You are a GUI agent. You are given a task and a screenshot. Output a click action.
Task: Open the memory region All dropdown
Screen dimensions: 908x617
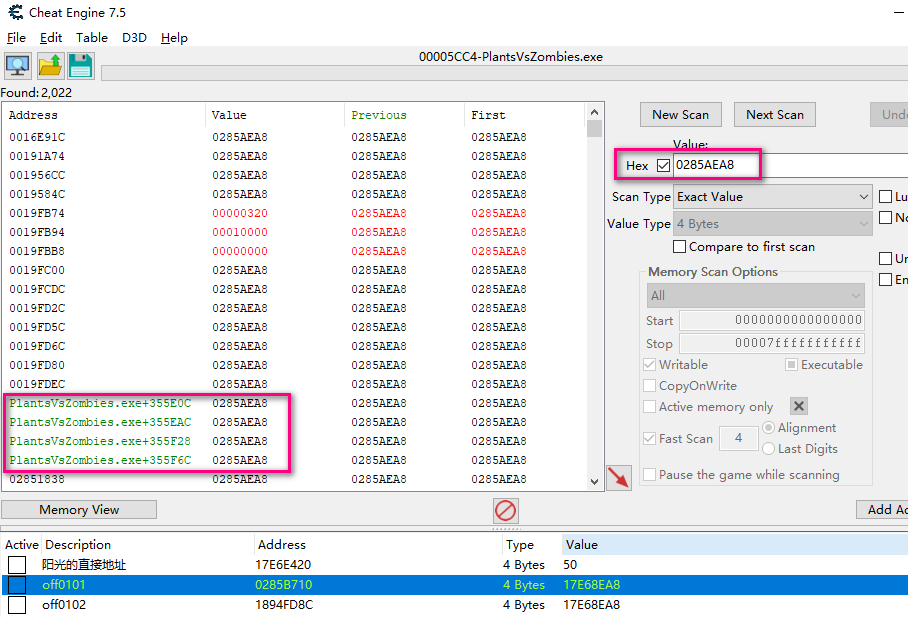[756, 295]
